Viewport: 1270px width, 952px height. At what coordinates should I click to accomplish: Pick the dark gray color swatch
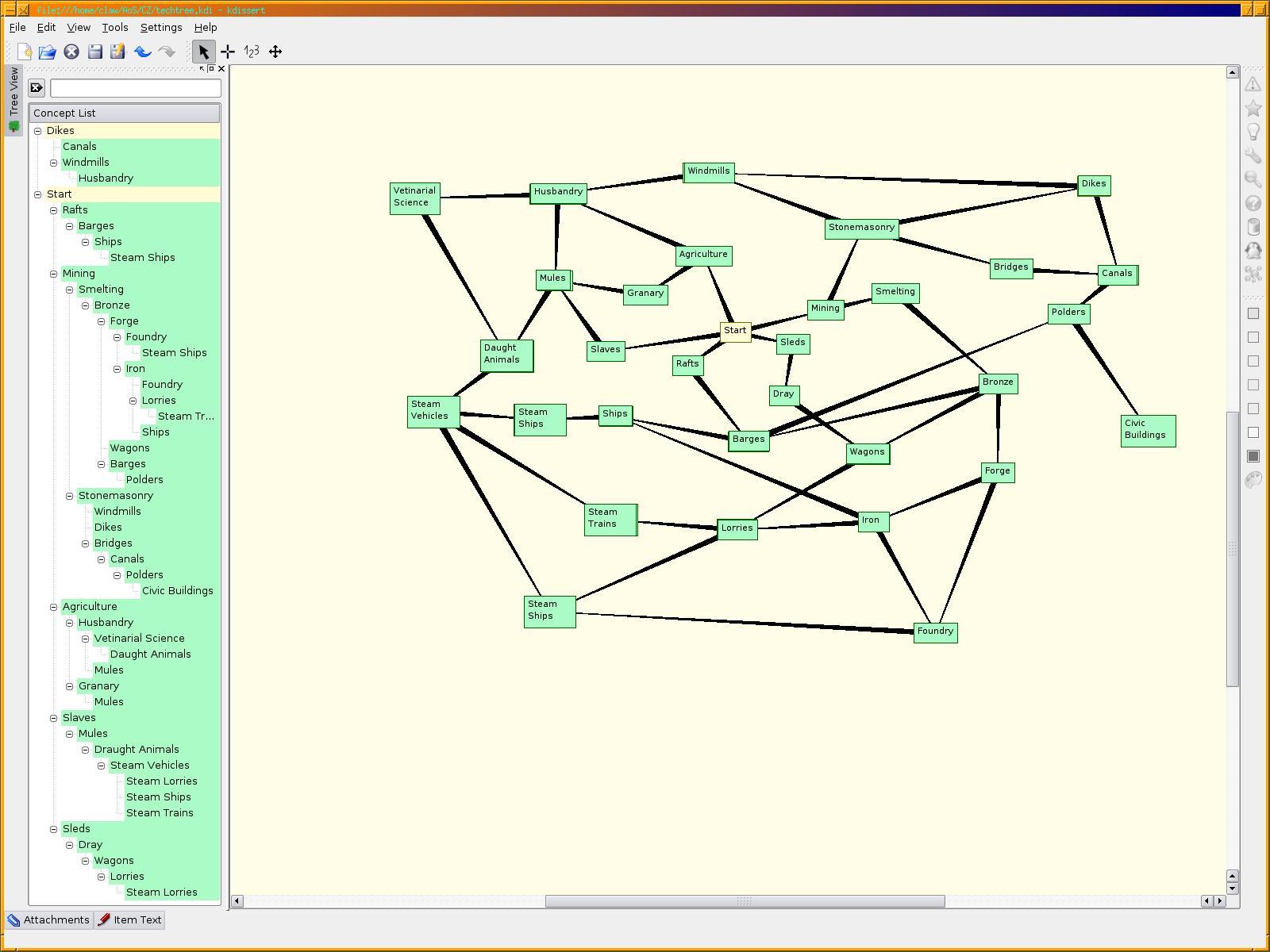click(1253, 456)
